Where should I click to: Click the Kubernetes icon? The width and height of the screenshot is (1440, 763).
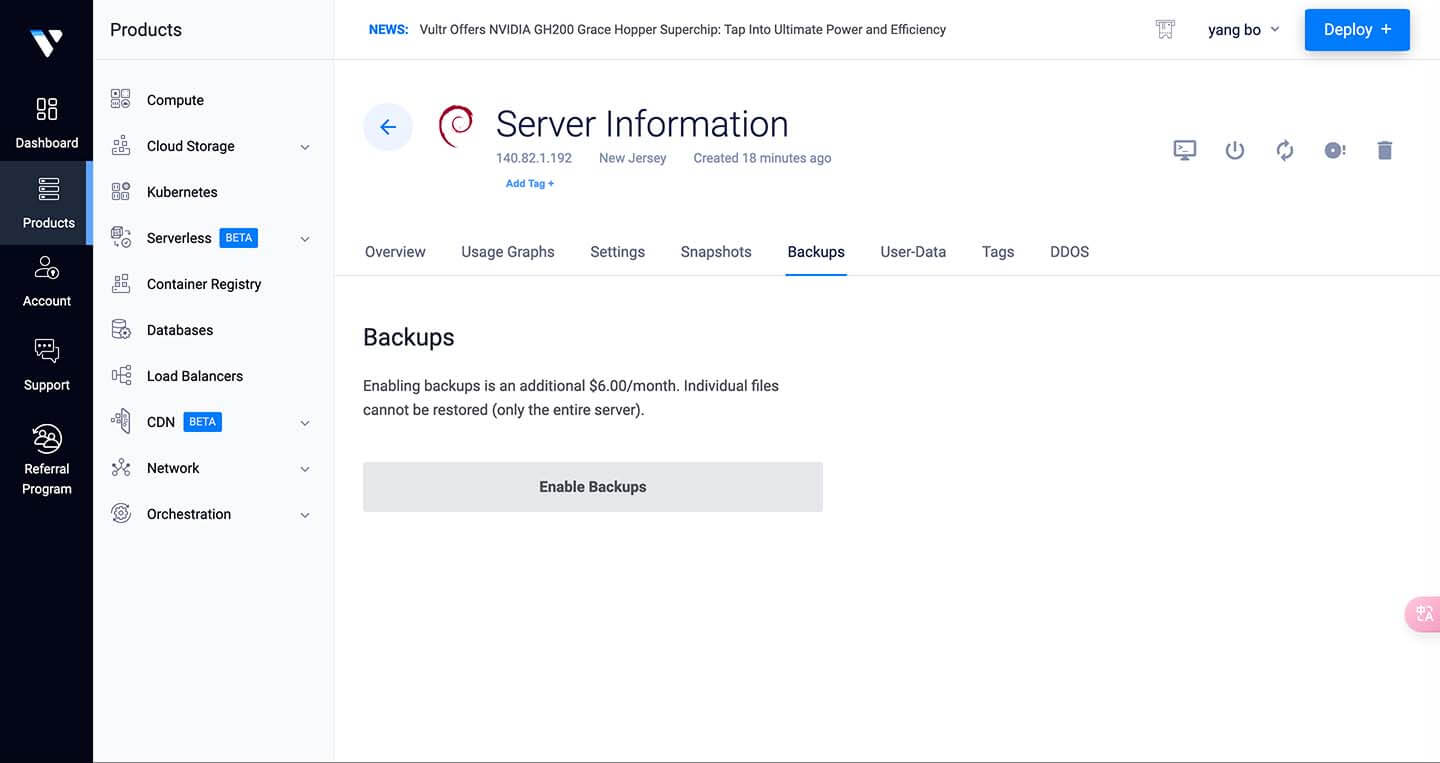(121, 191)
